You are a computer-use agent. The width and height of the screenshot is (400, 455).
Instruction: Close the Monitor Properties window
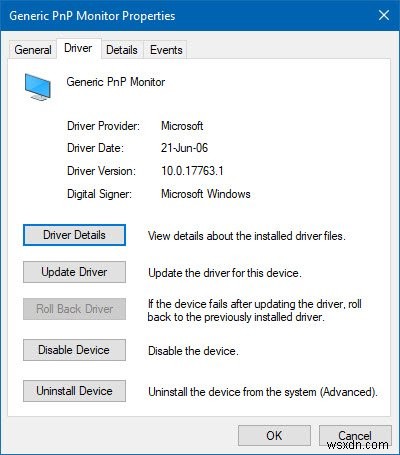click(x=384, y=15)
